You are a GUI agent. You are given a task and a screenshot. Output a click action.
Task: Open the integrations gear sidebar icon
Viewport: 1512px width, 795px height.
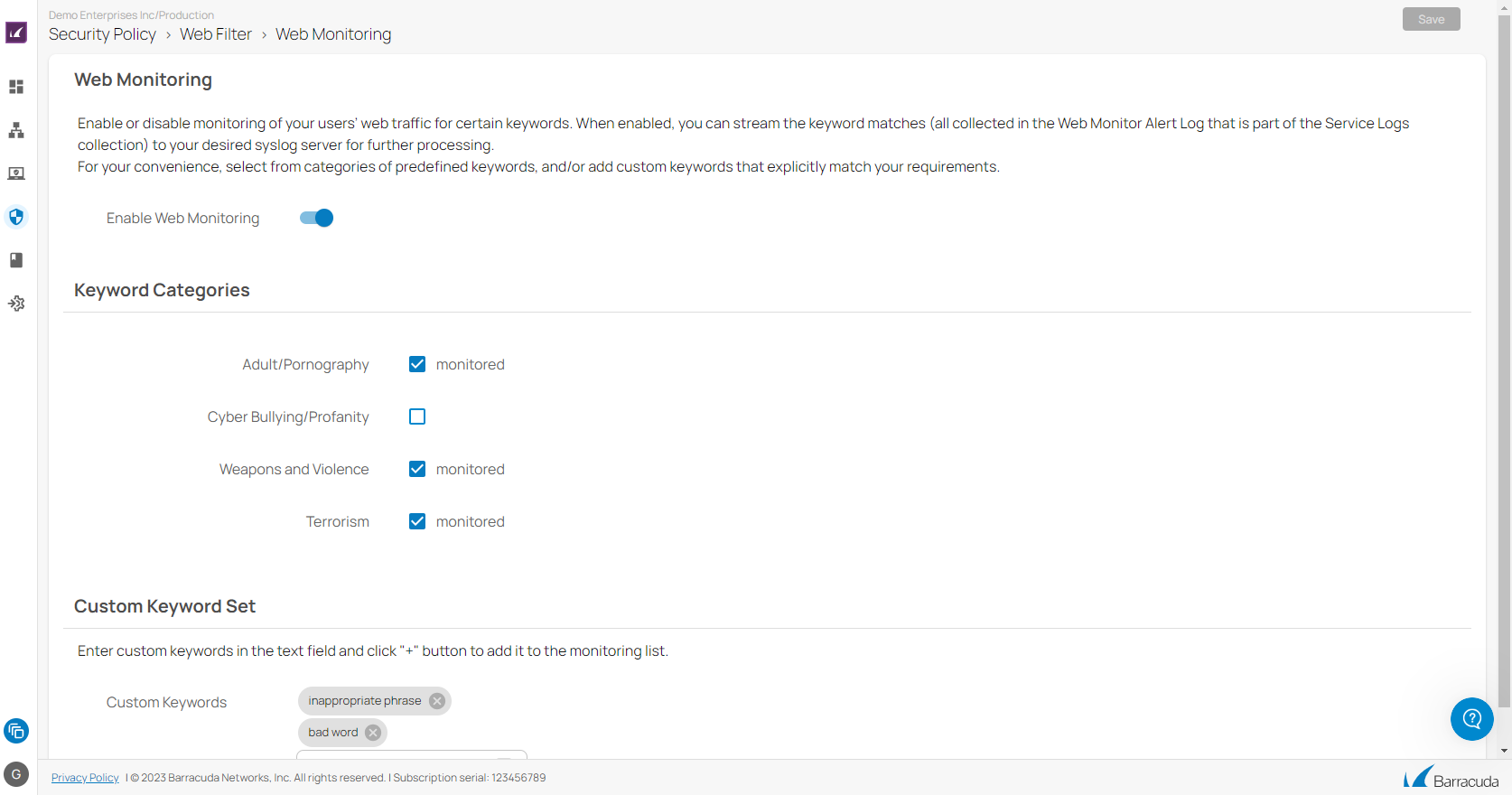[16, 304]
